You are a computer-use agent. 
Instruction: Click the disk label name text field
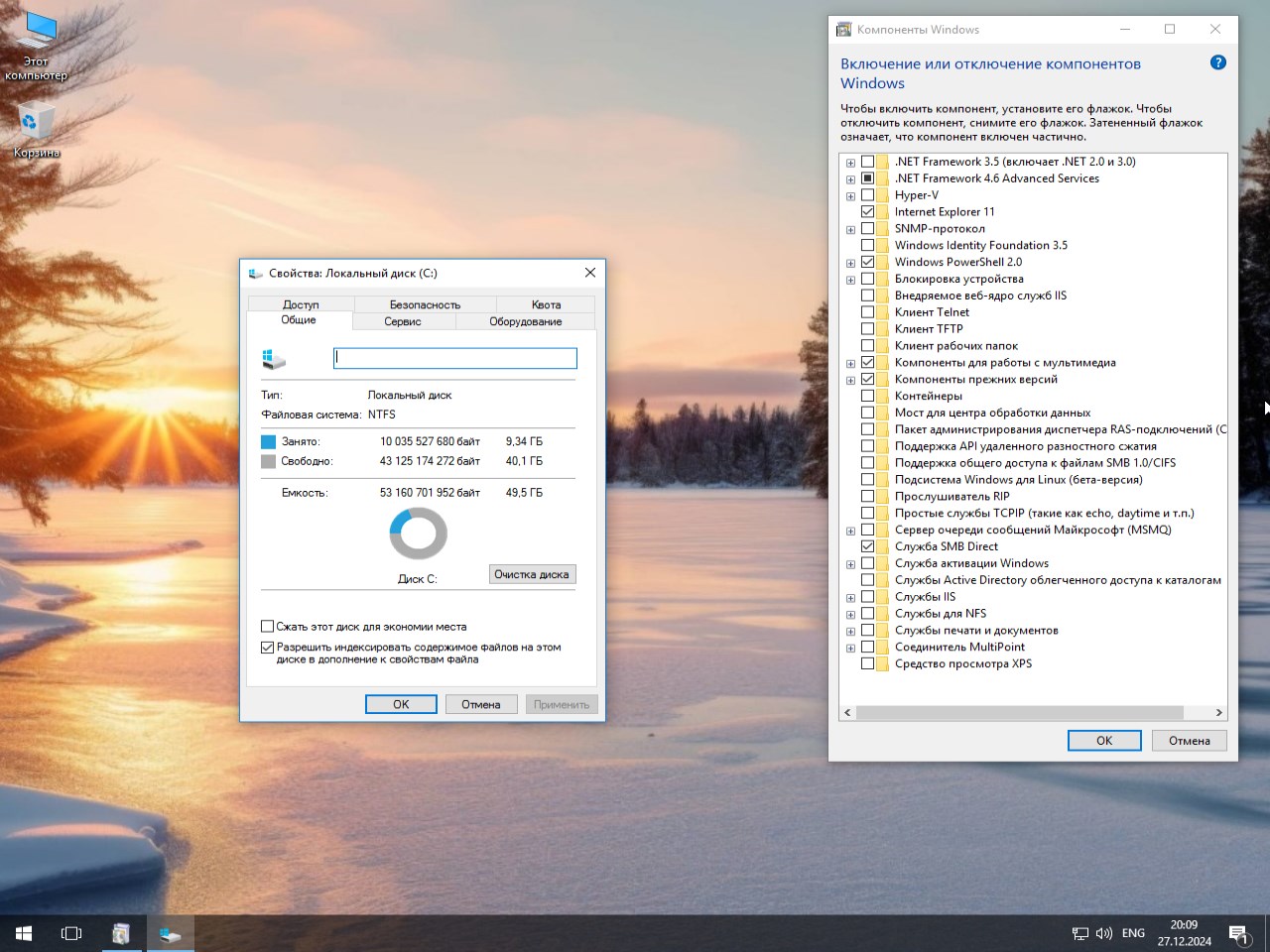click(x=454, y=358)
